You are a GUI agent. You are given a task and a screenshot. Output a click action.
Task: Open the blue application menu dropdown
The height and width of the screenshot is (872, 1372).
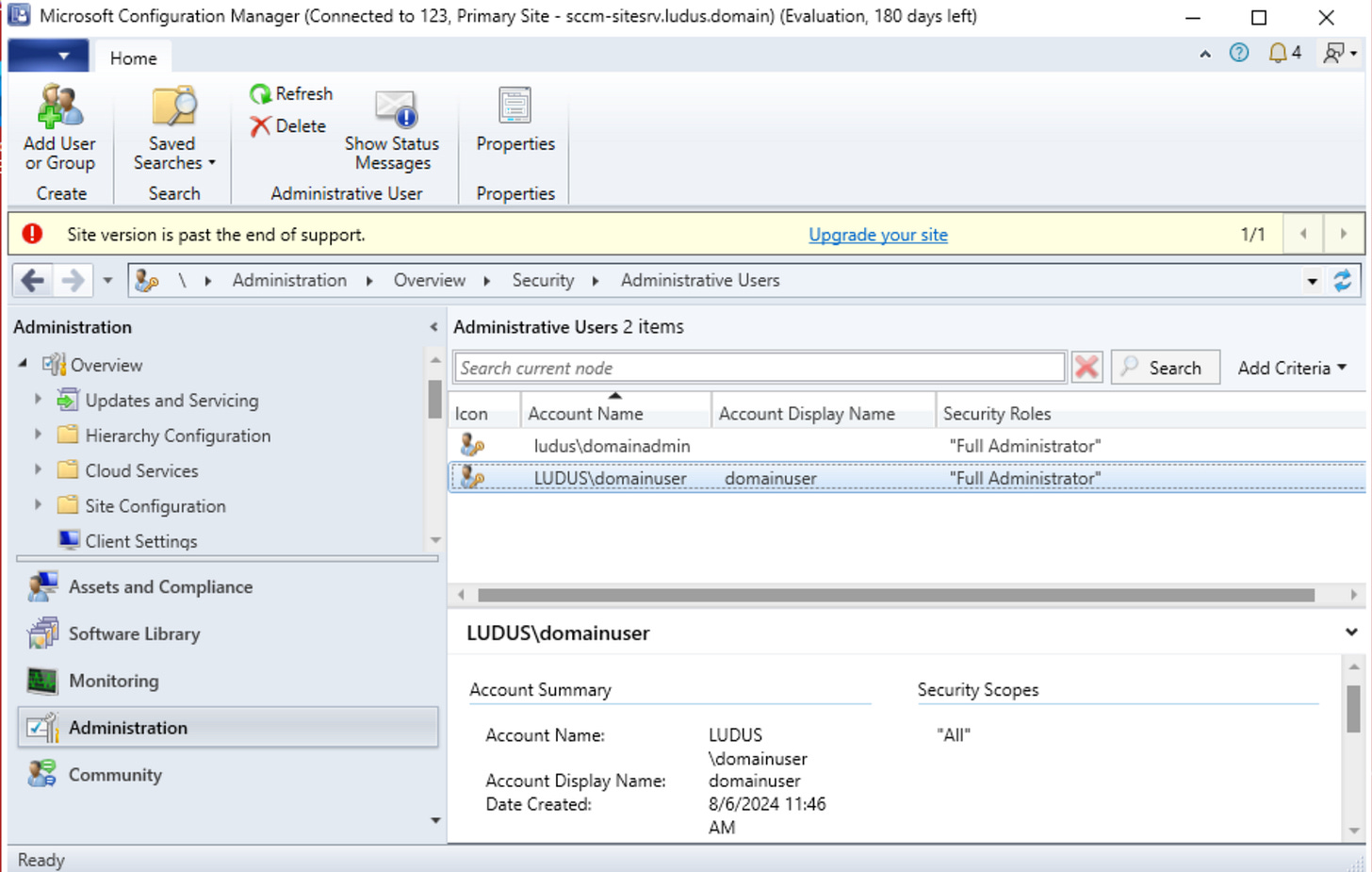(48, 56)
